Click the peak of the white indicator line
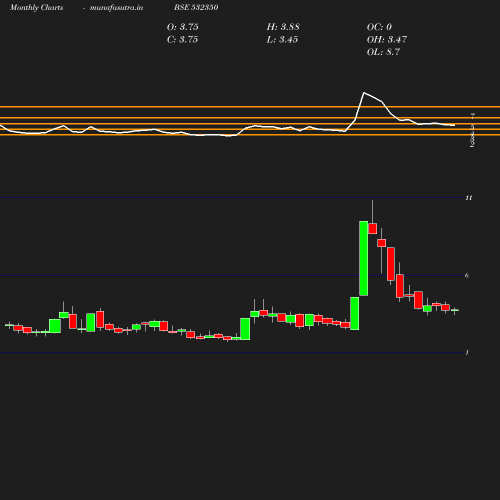The width and height of the screenshot is (500, 500). point(364,93)
